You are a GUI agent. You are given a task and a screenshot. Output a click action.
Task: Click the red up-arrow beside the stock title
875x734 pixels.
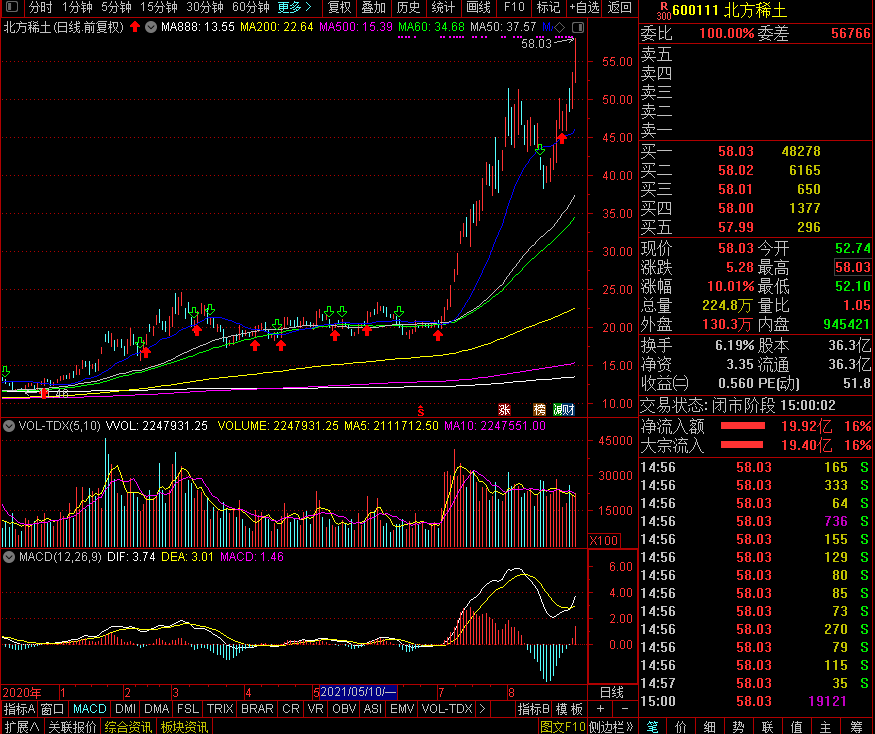click(x=135, y=26)
